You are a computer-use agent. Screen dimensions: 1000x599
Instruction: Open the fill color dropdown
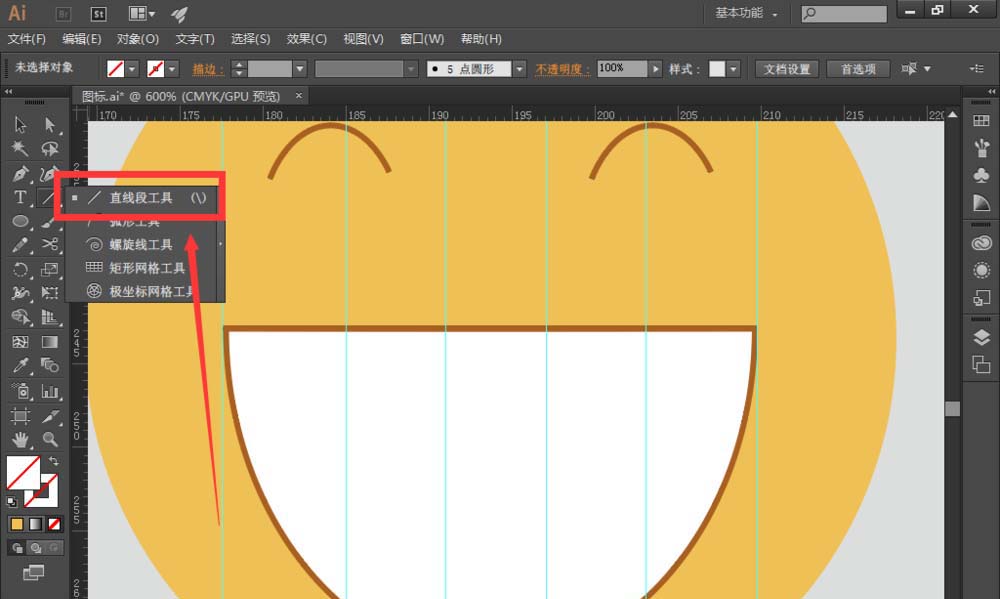[132, 69]
